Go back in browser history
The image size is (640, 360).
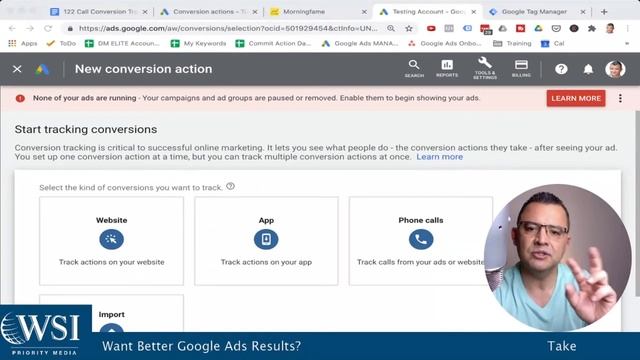point(12,29)
